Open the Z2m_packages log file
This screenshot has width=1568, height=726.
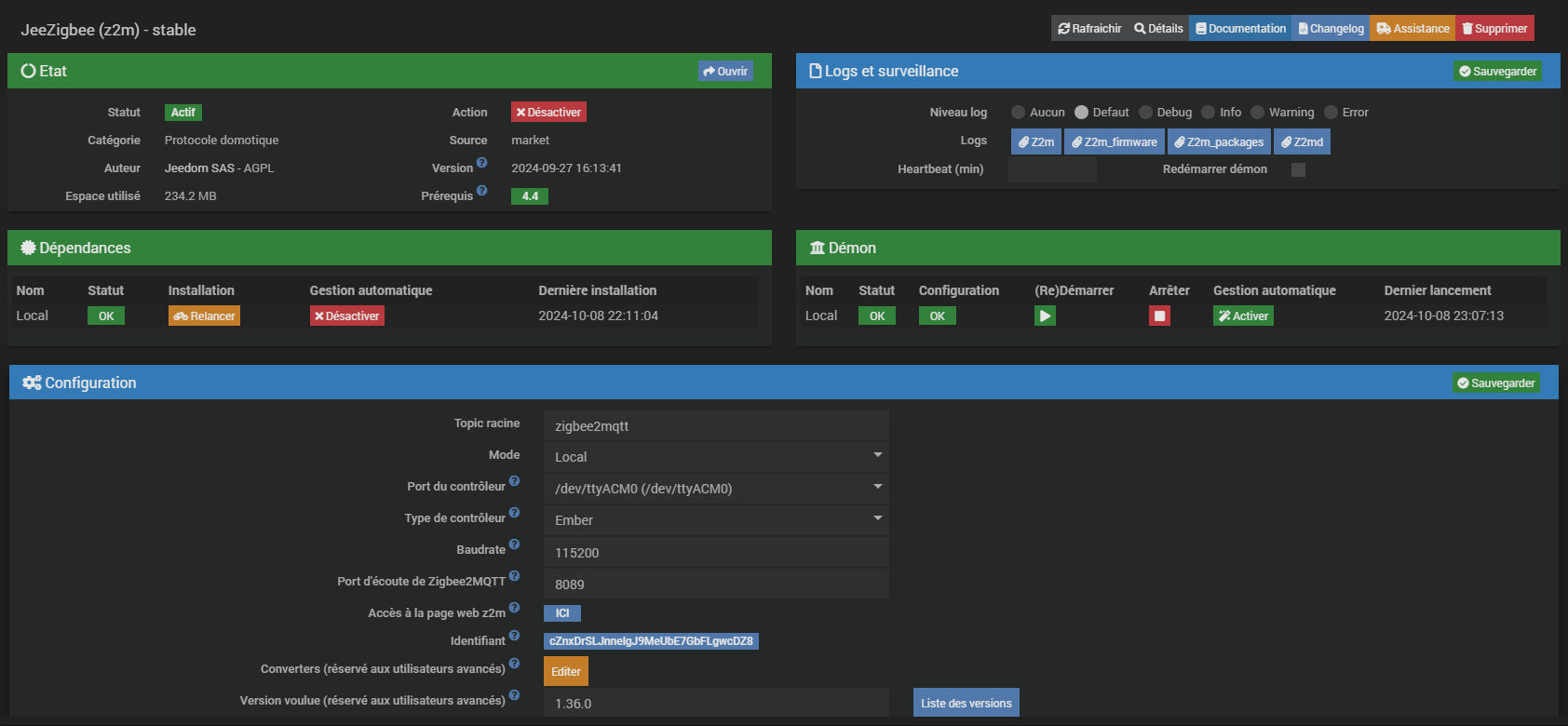(1219, 141)
